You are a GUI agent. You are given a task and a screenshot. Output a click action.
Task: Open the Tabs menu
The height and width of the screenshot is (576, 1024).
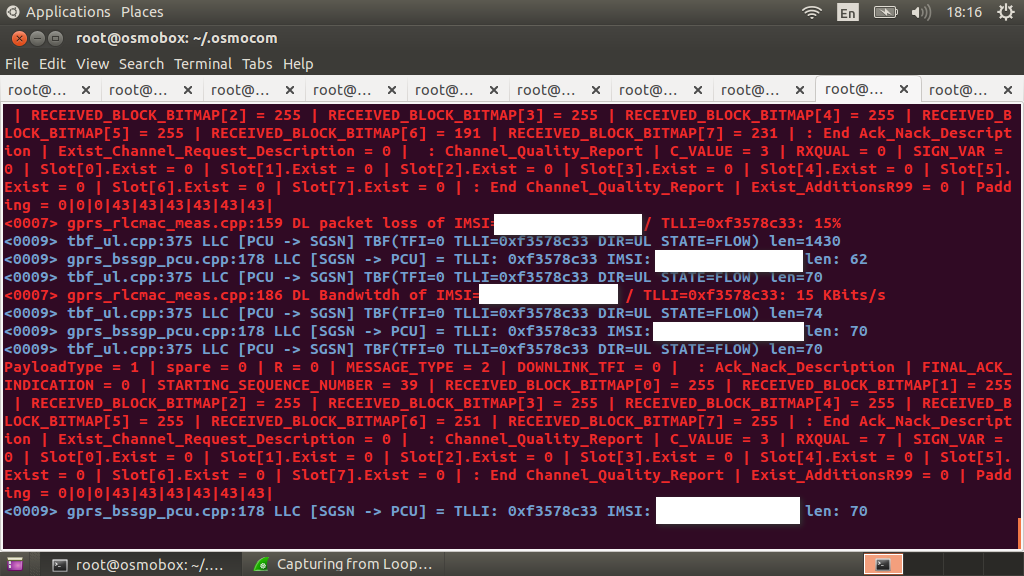[x=257, y=64]
